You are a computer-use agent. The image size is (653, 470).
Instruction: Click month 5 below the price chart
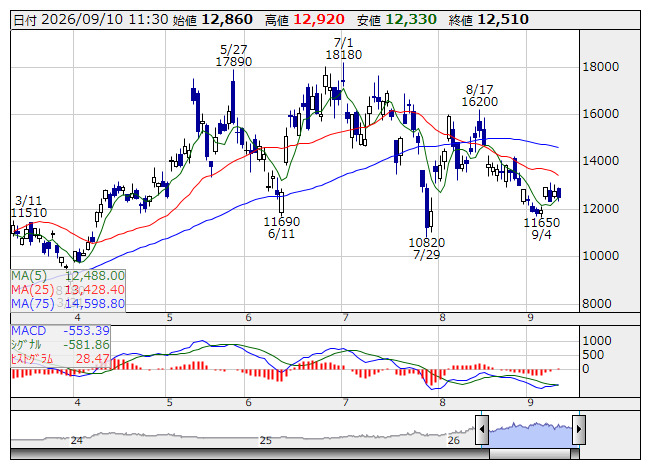coord(169,318)
